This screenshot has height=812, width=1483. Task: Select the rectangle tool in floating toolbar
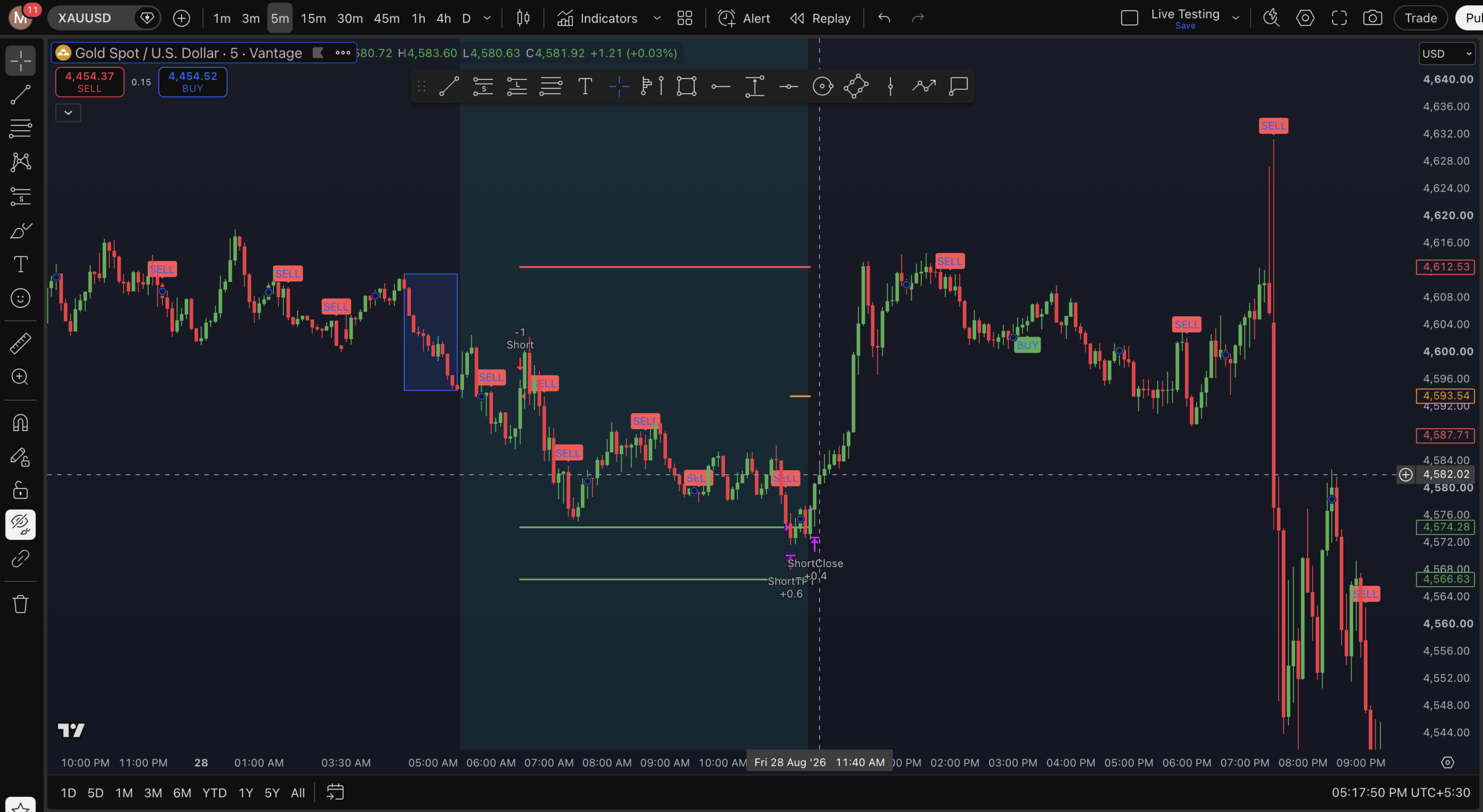pos(686,86)
